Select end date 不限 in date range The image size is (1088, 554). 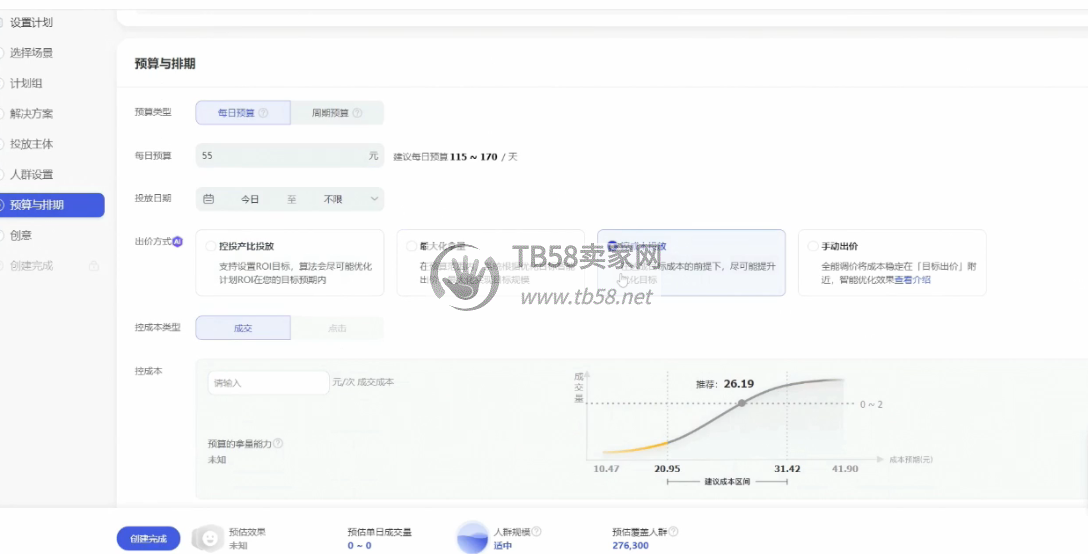click(333, 199)
